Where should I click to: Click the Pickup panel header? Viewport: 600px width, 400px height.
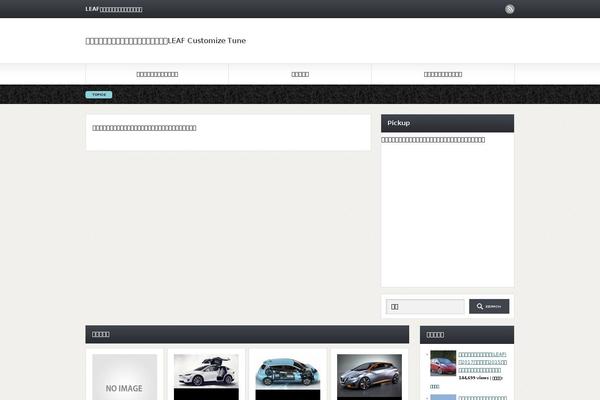tap(447, 123)
